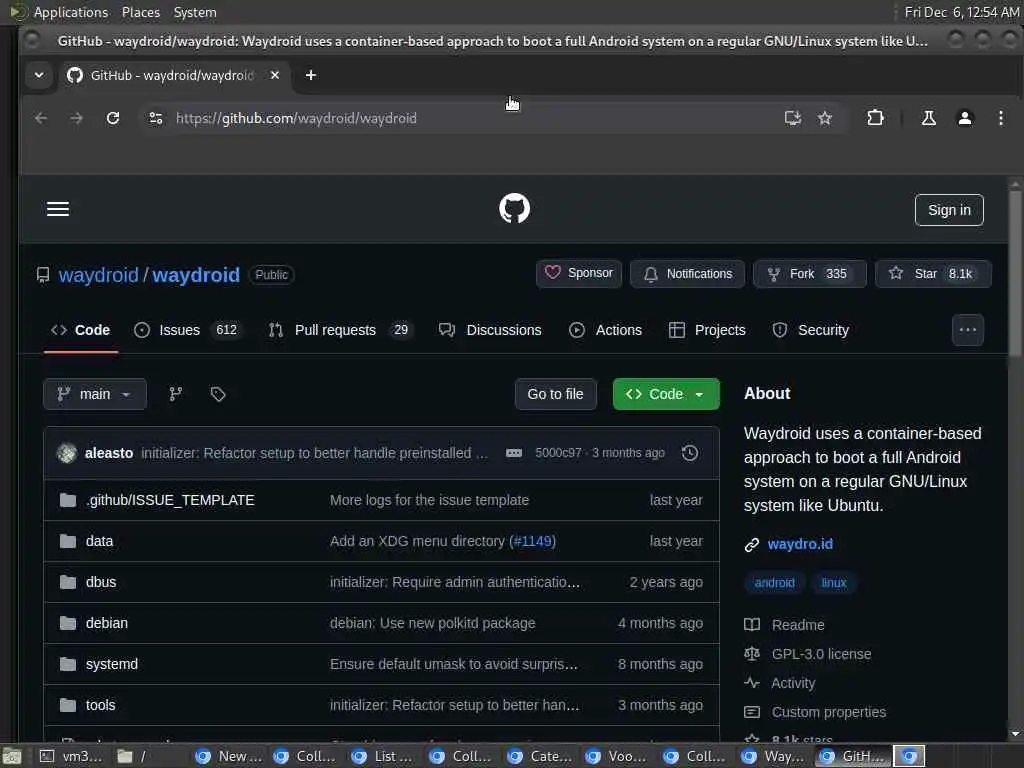Open the Discussions tab
The image size is (1024, 768).
pyautogui.click(x=490, y=330)
